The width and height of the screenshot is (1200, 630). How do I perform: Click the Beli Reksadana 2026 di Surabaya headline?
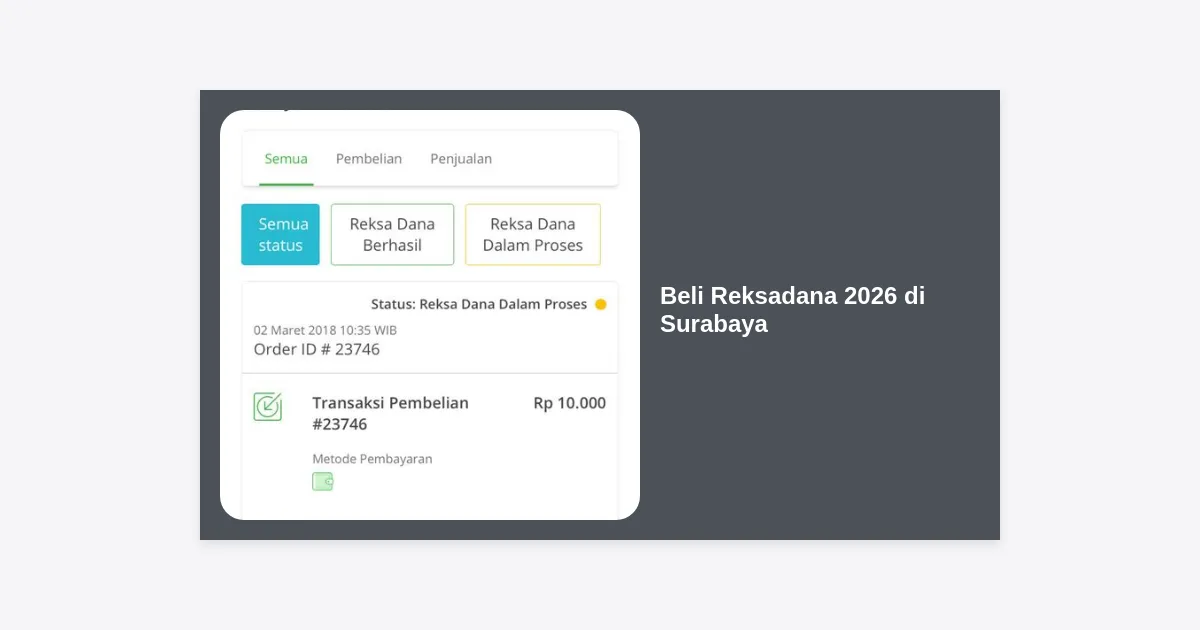click(792, 310)
